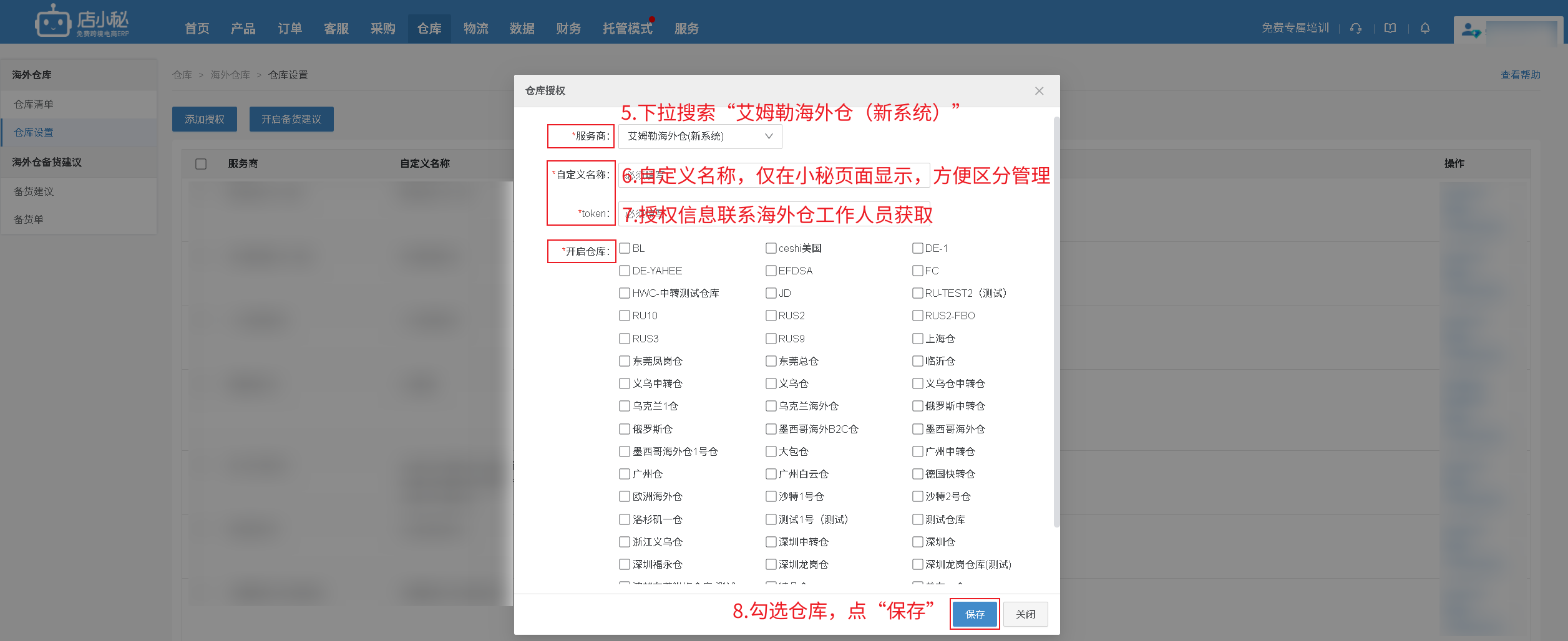Open 备货建议 in the sidebar

click(x=34, y=191)
